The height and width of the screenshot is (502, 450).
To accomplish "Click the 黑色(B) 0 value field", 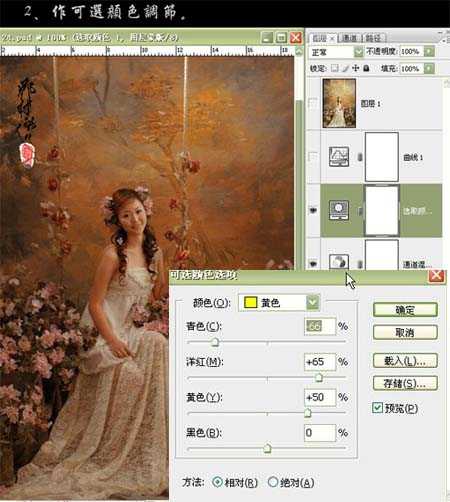I will pos(320,433).
